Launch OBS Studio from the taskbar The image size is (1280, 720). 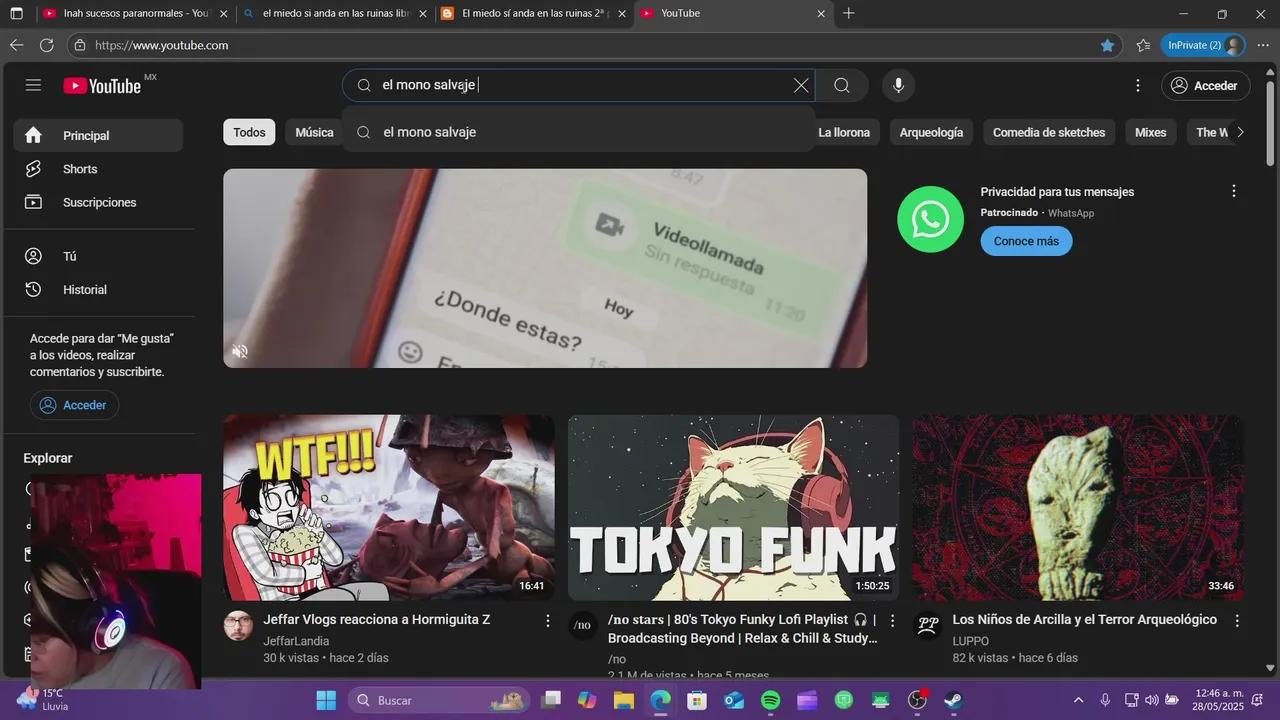(x=917, y=700)
